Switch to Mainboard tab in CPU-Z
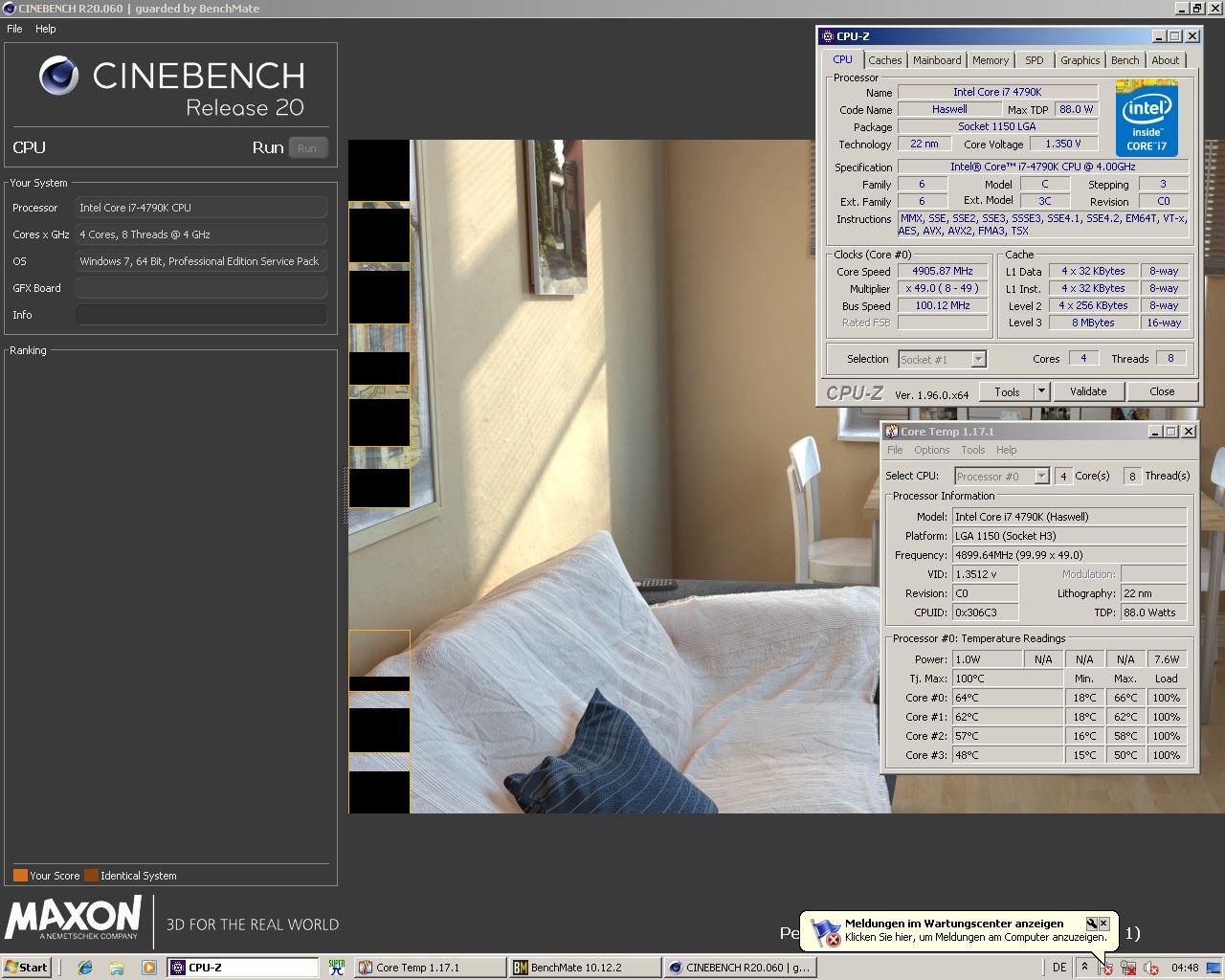Screen dimensions: 1225x980 937,60
